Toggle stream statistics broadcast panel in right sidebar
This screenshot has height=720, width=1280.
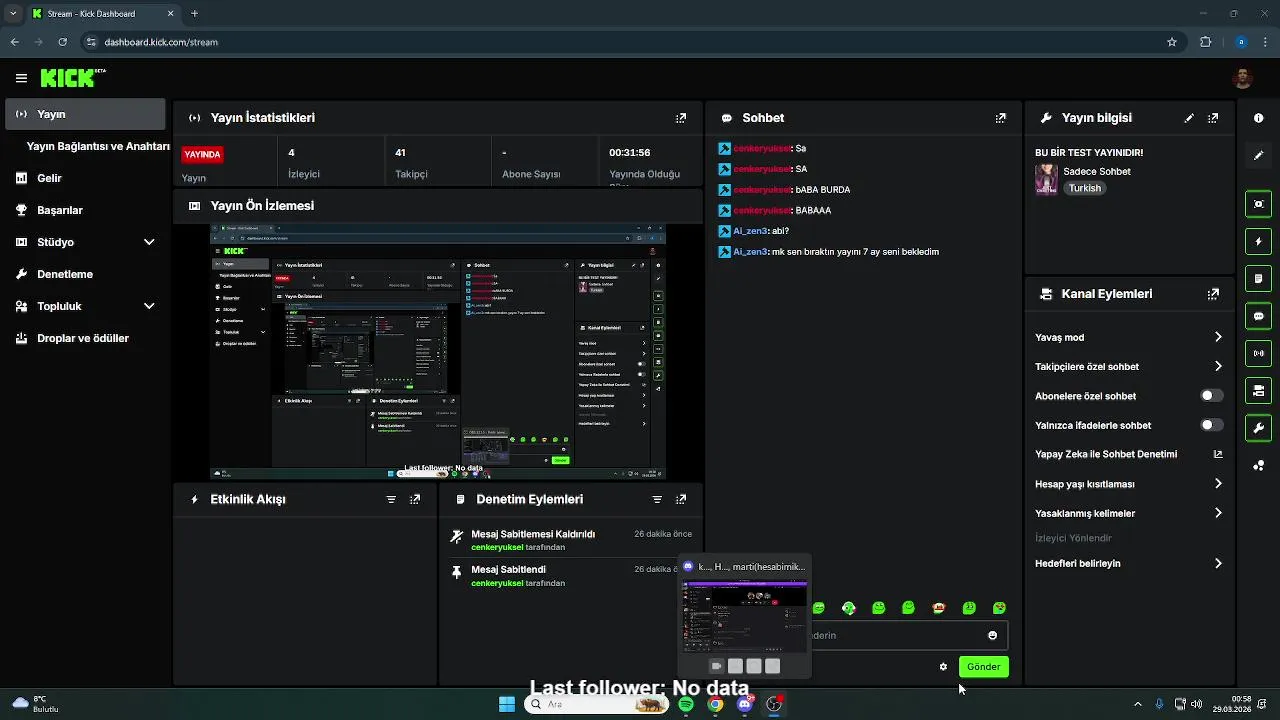pos(1258,353)
